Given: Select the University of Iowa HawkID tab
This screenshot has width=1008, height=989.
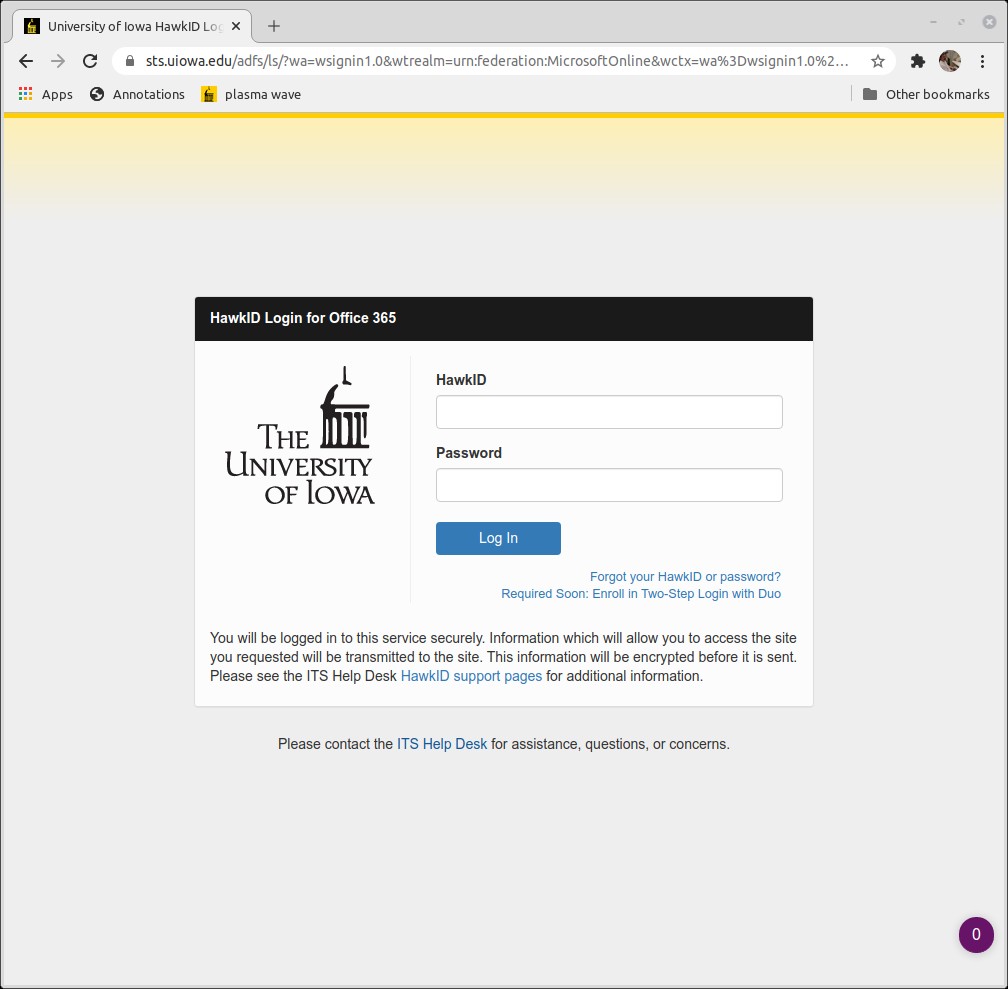Looking at the screenshot, I should click(132, 26).
